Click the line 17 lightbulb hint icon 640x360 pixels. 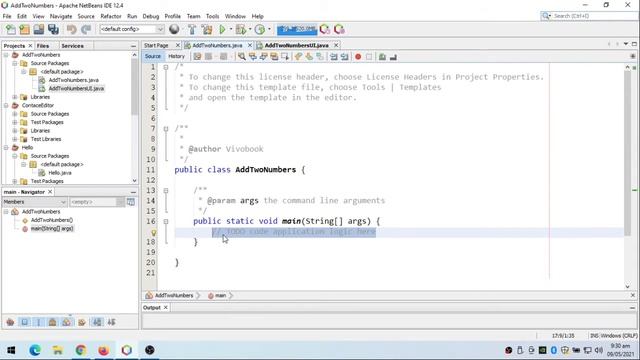click(x=153, y=233)
